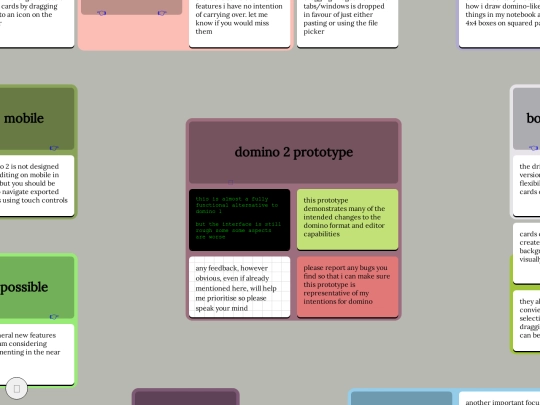The width and height of the screenshot is (540, 405).
Task: Click the card 'features i have no intention of carrying over'
Action: 239,23
